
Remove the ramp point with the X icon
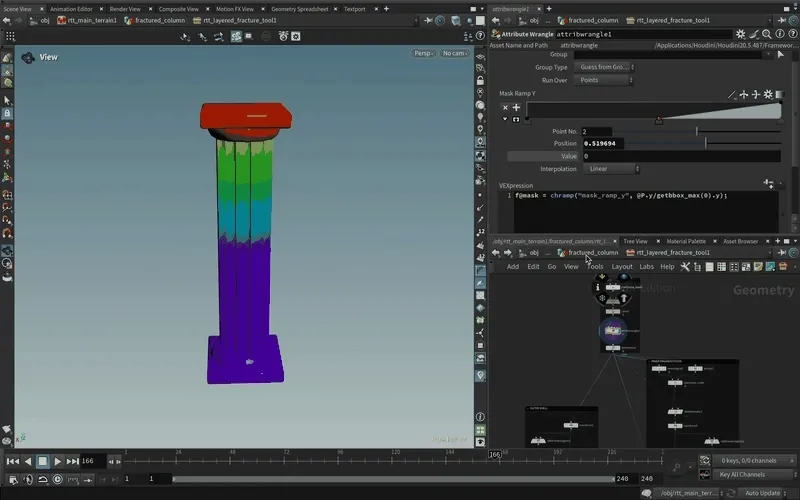[504, 107]
